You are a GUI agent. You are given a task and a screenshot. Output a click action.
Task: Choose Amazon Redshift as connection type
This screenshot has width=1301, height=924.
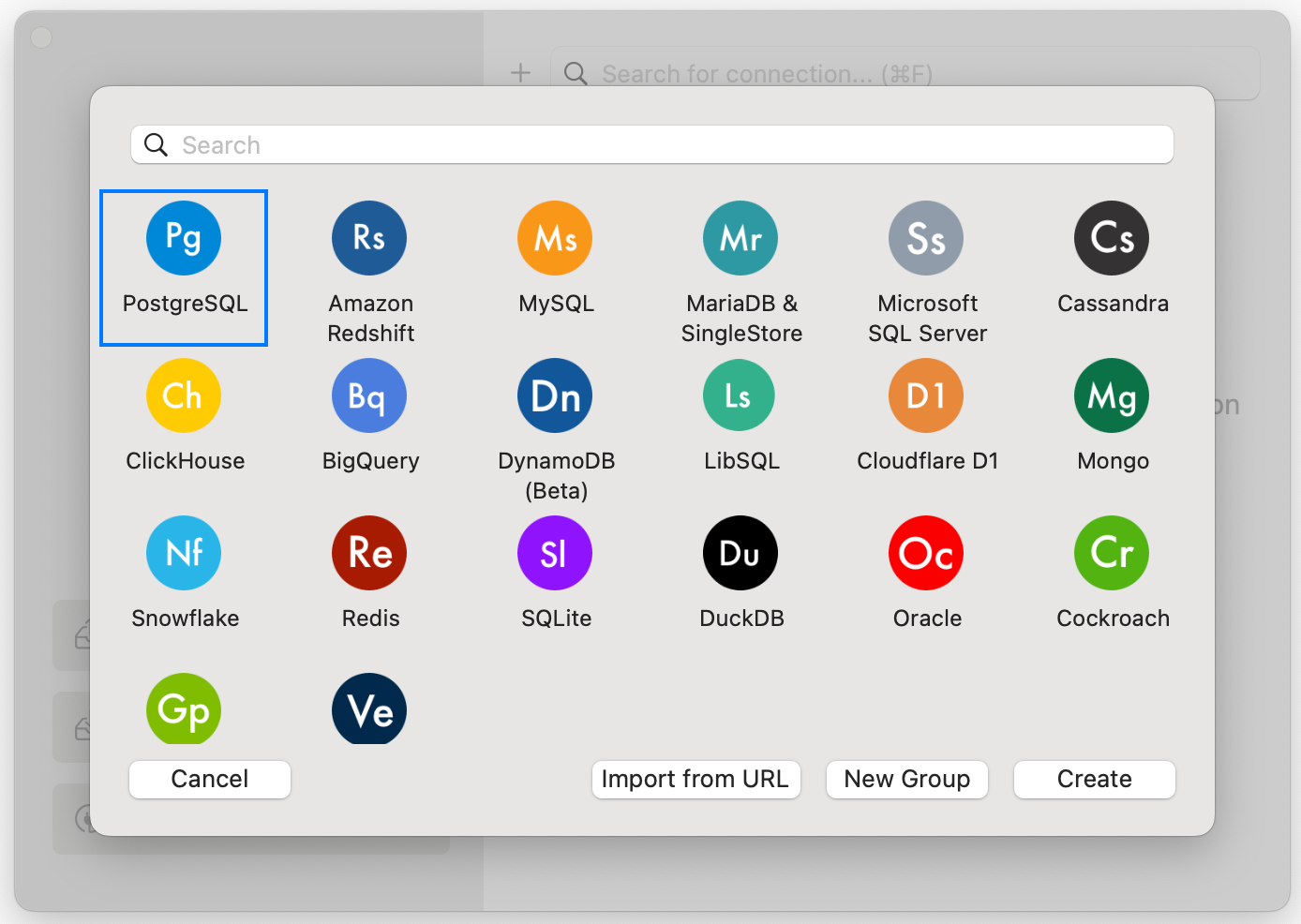coord(369,238)
